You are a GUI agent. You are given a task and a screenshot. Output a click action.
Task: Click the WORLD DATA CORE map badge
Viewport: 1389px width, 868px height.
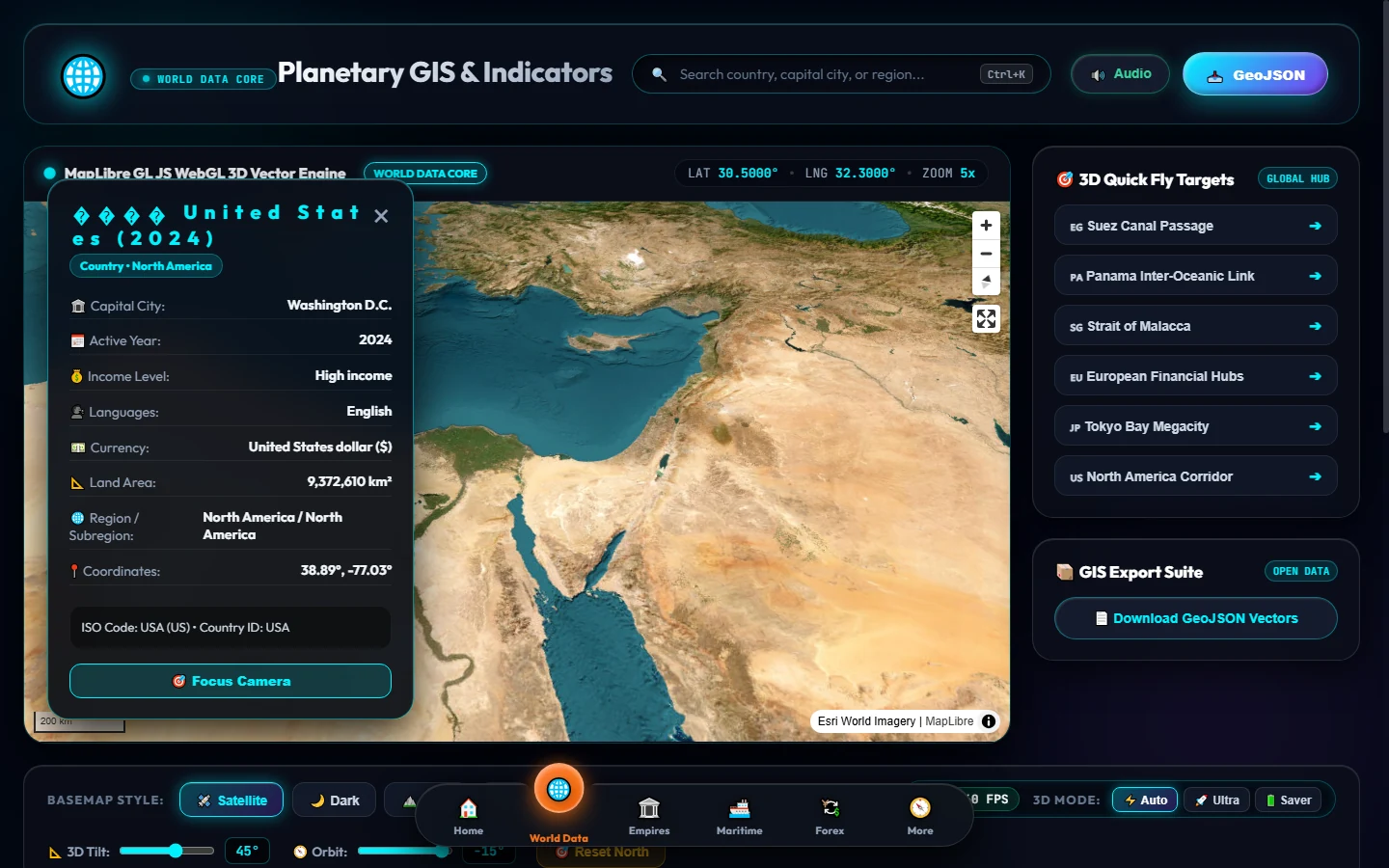[x=425, y=174]
